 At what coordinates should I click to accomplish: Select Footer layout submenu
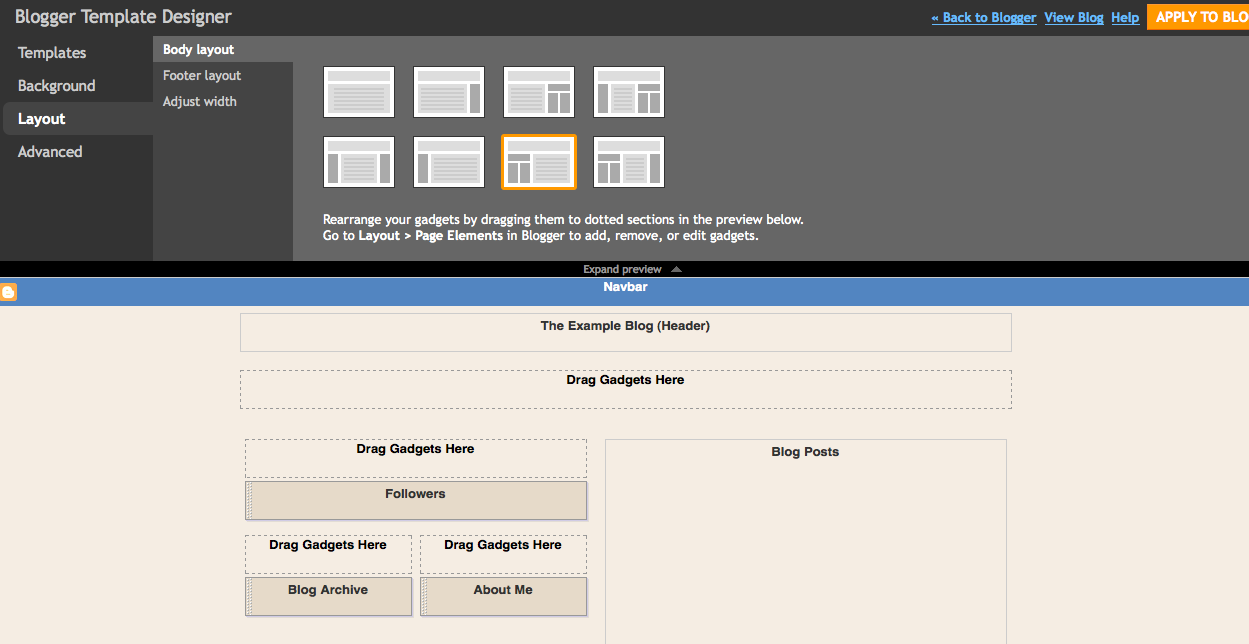pos(202,76)
